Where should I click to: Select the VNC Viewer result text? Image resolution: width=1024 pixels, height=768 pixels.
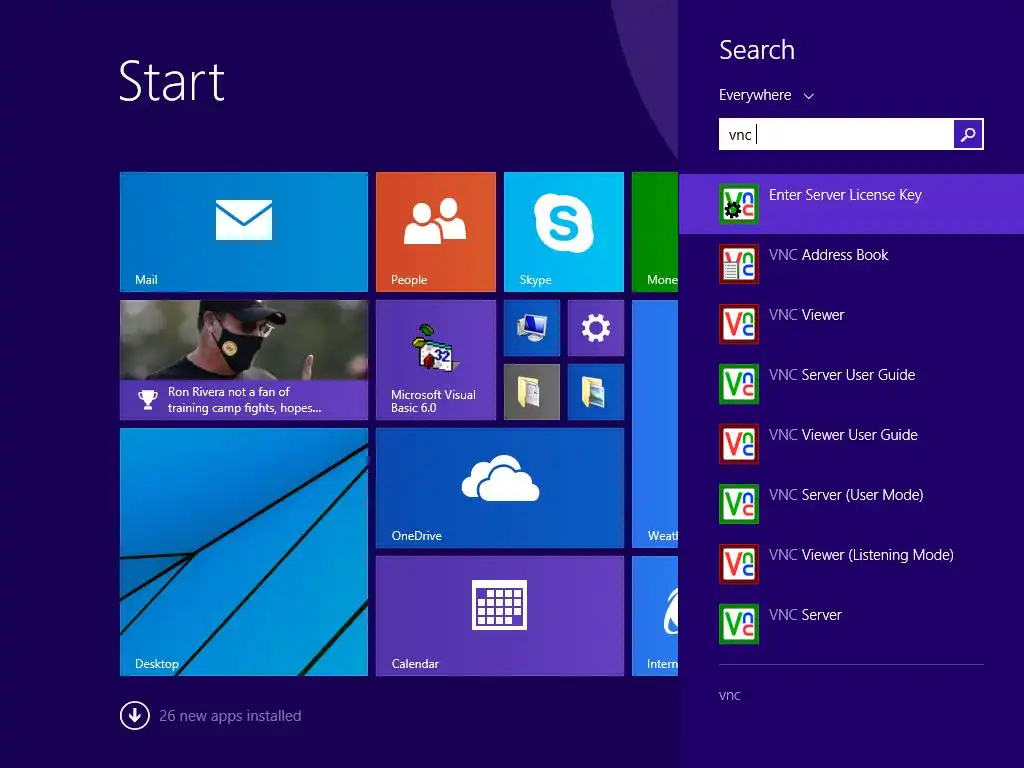807,315
